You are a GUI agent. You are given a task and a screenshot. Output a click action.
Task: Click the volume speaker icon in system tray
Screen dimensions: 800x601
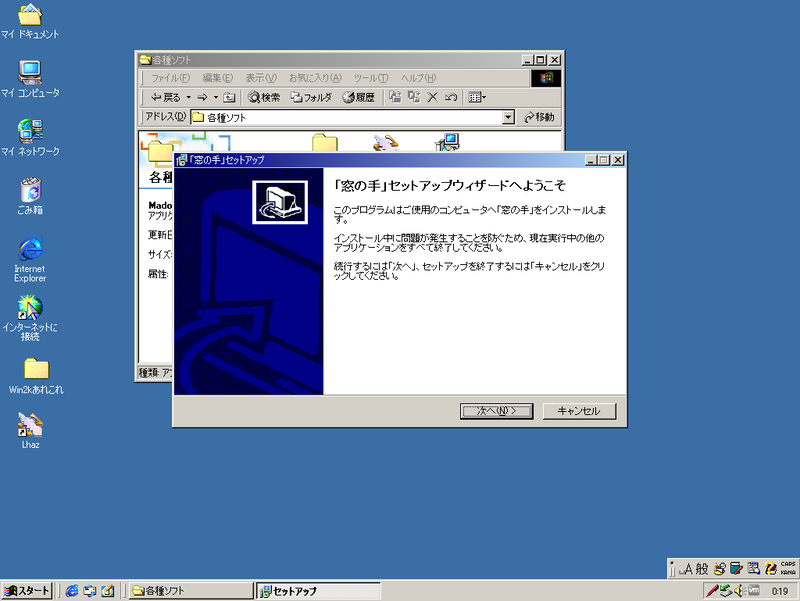(738, 589)
